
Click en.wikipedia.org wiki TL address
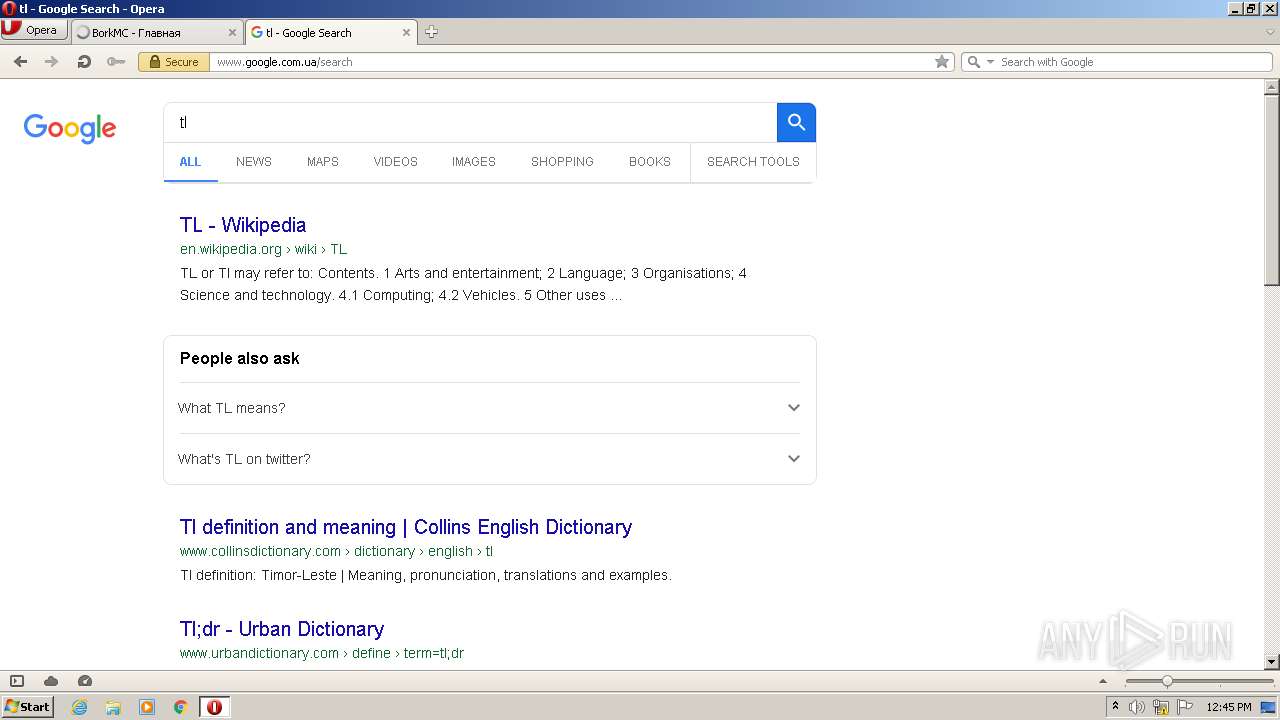click(x=263, y=249)
